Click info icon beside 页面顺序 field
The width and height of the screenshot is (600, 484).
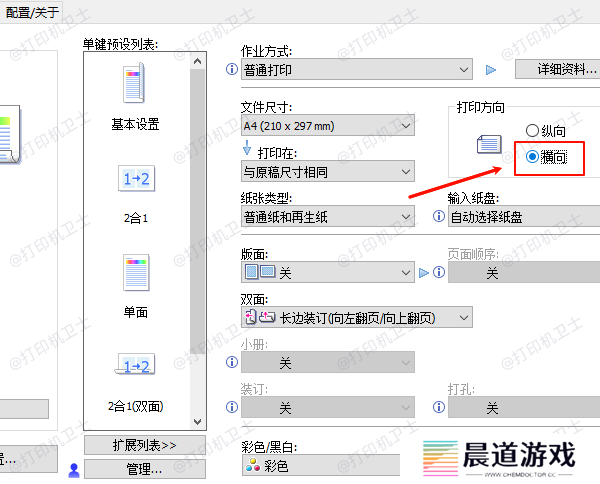coord(439,272)
